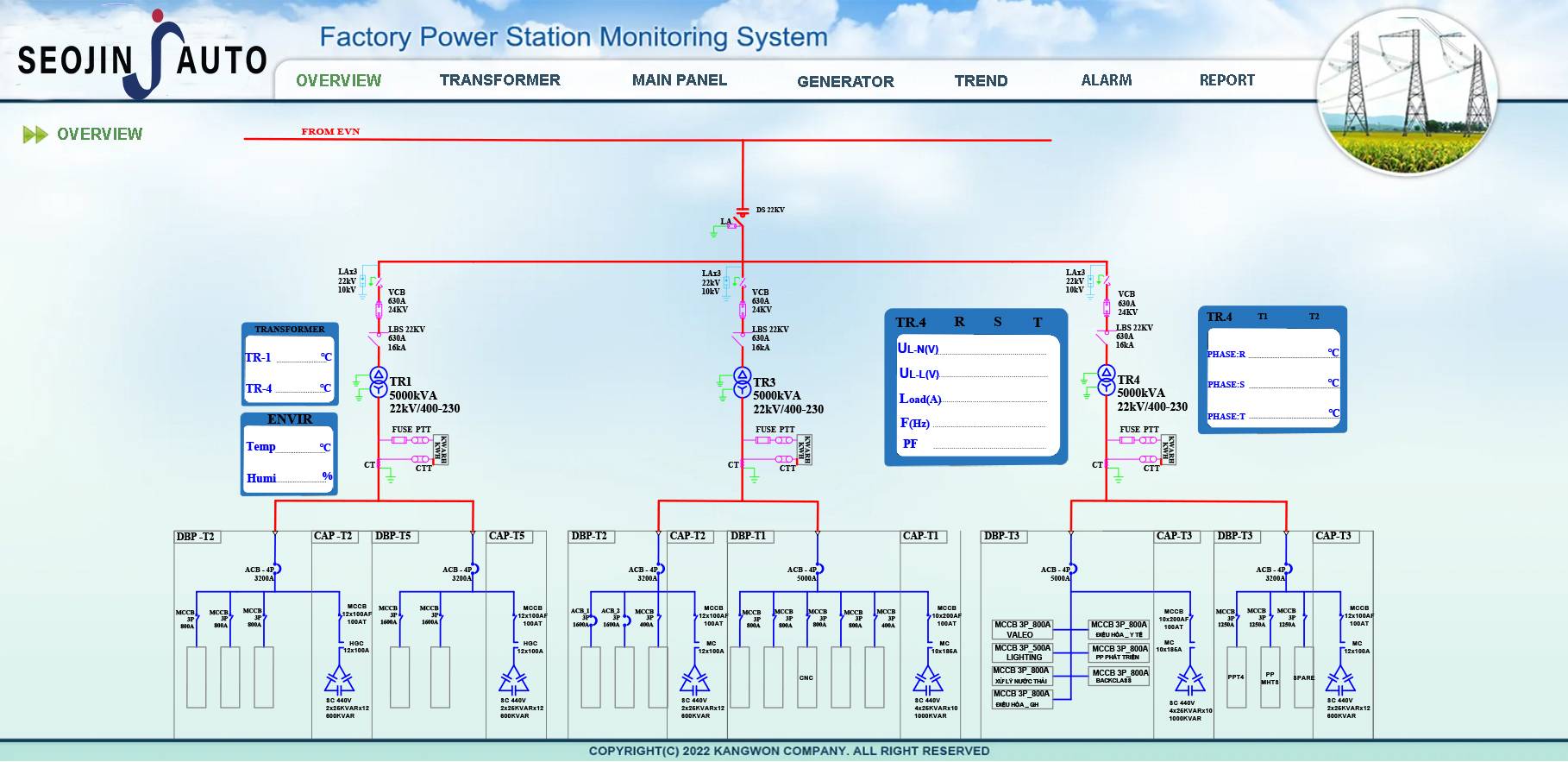The image size is (1568, 762).
Task: Click the Seojin Auto logo
Action: click(142, 54)
